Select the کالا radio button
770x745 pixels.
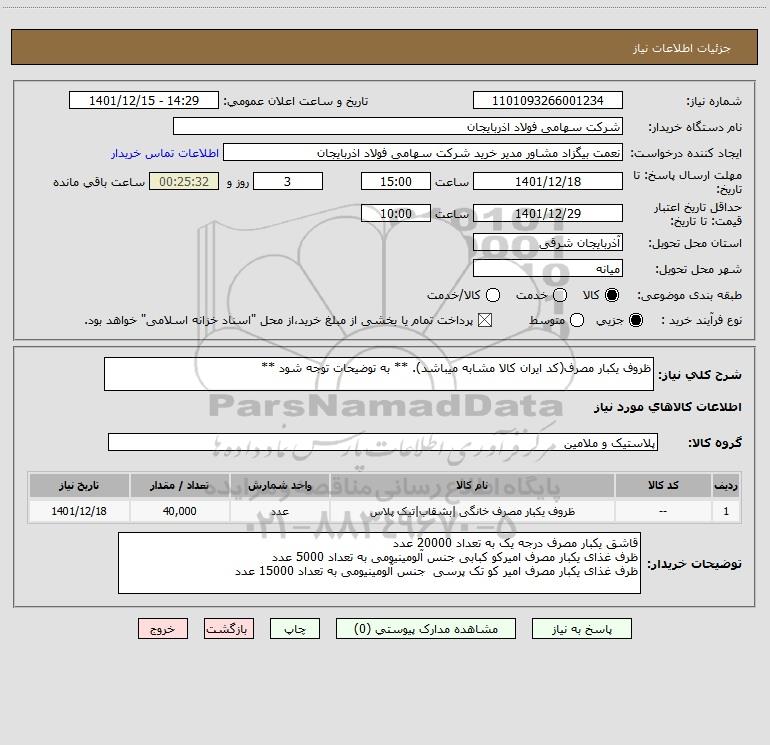tap(612, 295)
